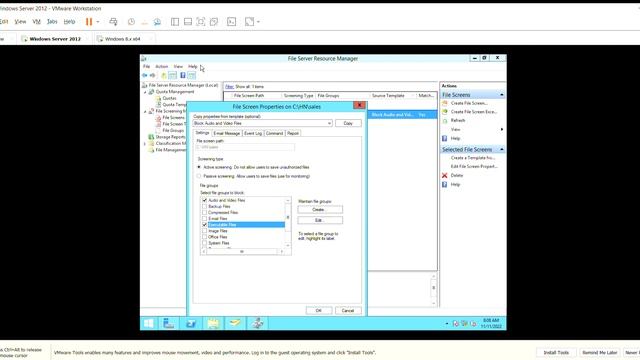Collapse the Selected File Screens actions section
The height and width of the screenshot is (360, 640).
[x=502, y=149]
